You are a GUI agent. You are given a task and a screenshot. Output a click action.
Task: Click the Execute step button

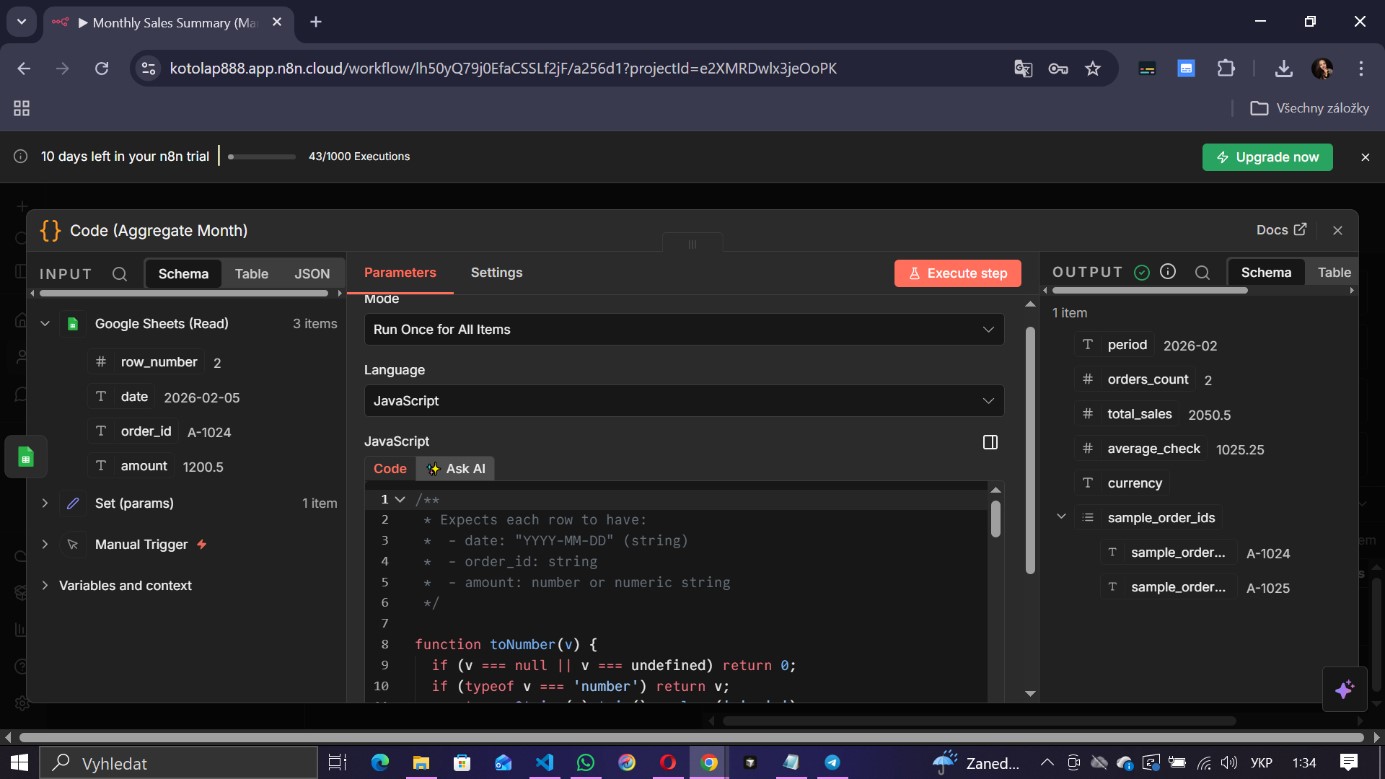coord(958,273)
